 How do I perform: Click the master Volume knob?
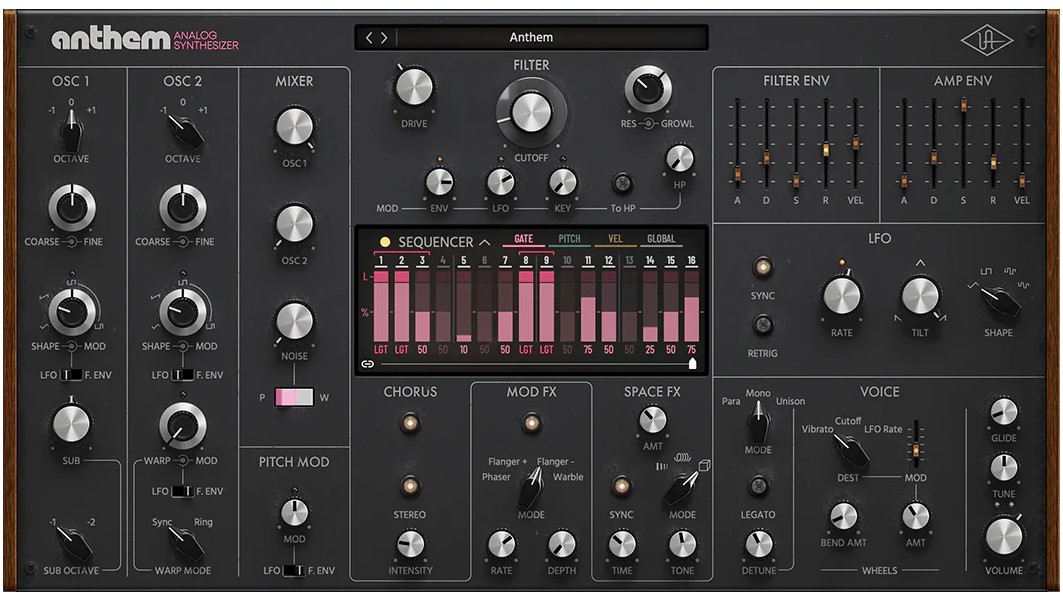tap(1003, 537)
